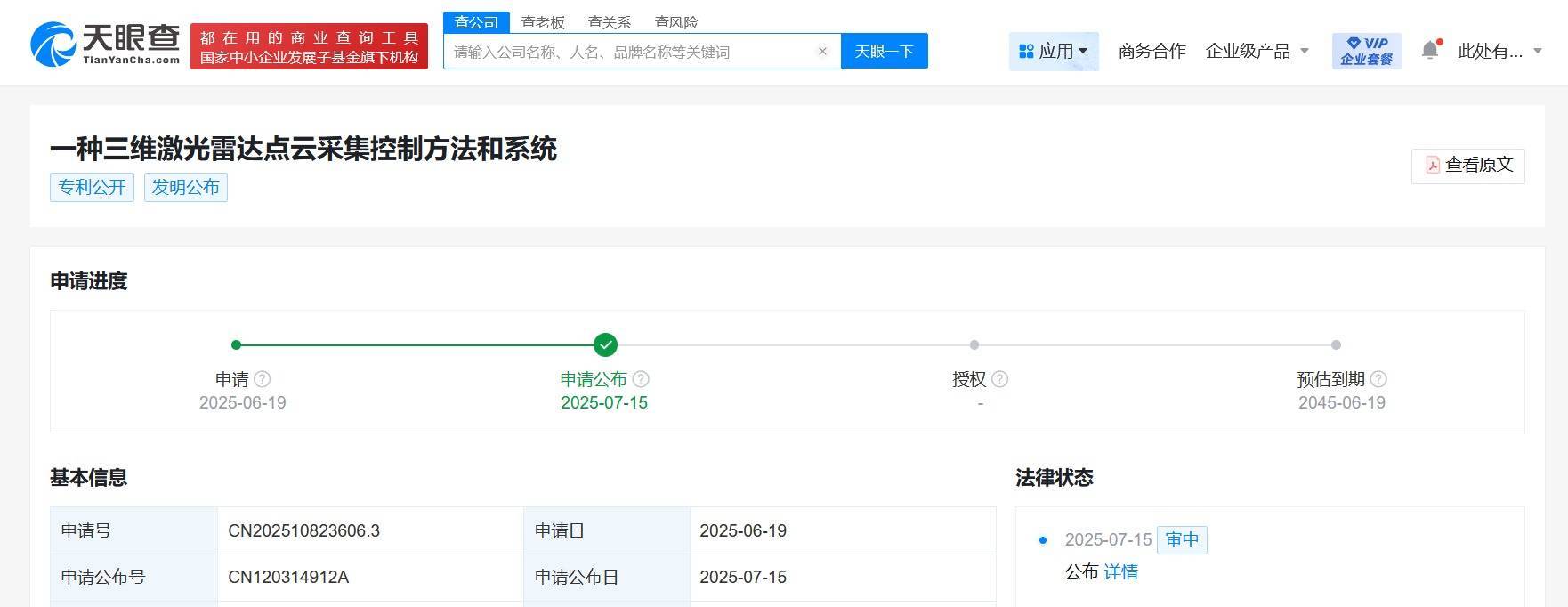Switch to the 查关系 tab
This screenshot has height=607, width=1568.
pyautogui.click(x=610, y=22)
